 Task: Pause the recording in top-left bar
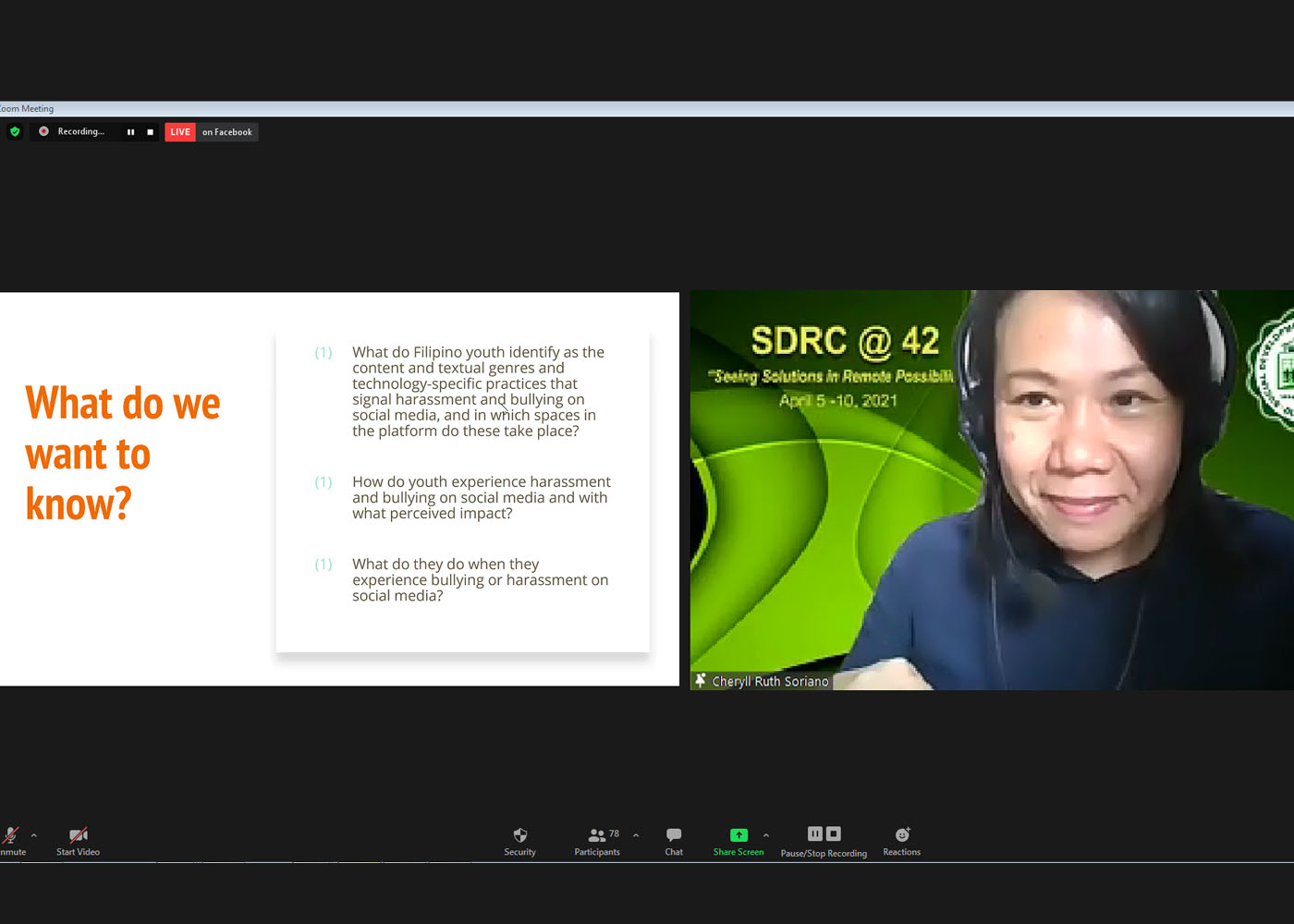130,132
